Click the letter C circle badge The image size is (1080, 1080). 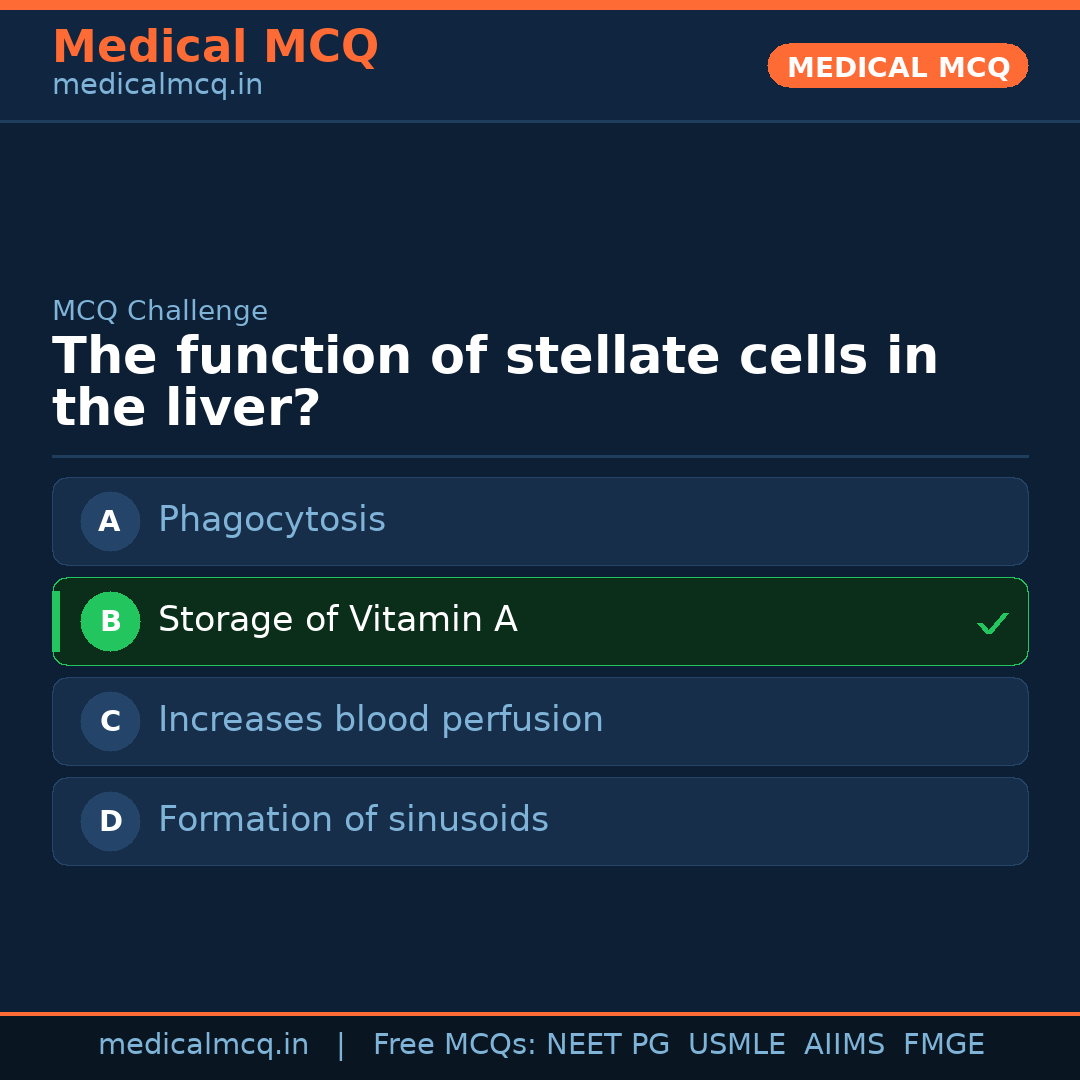tap(110, 721)
